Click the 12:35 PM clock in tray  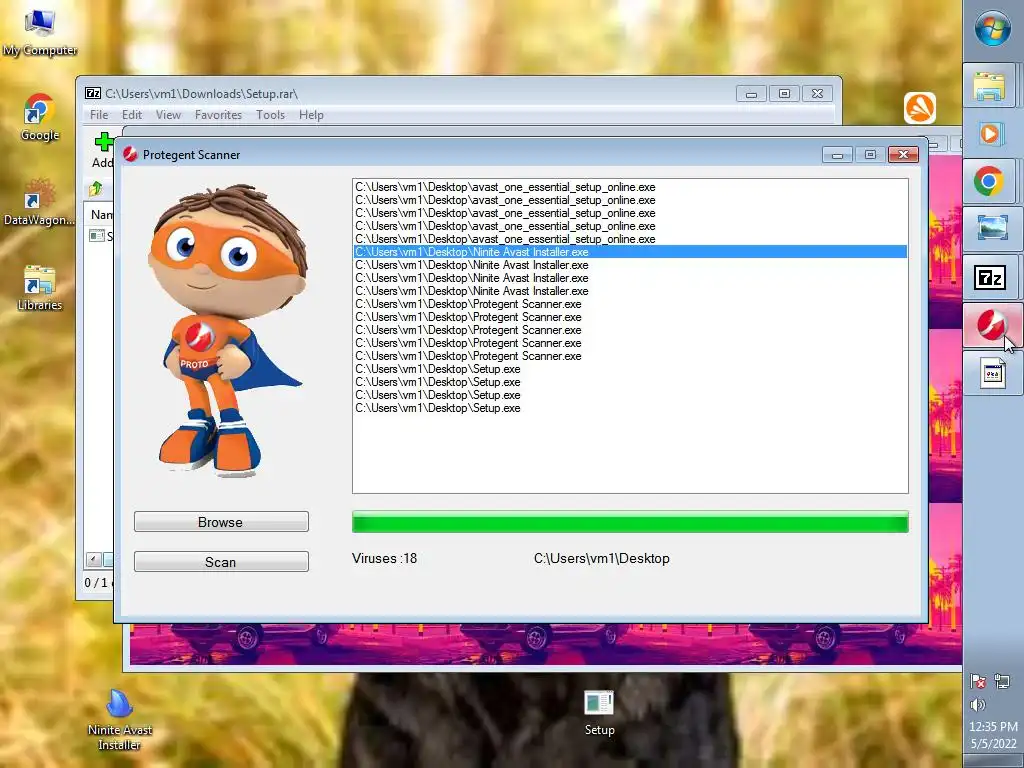pos(993,727)
